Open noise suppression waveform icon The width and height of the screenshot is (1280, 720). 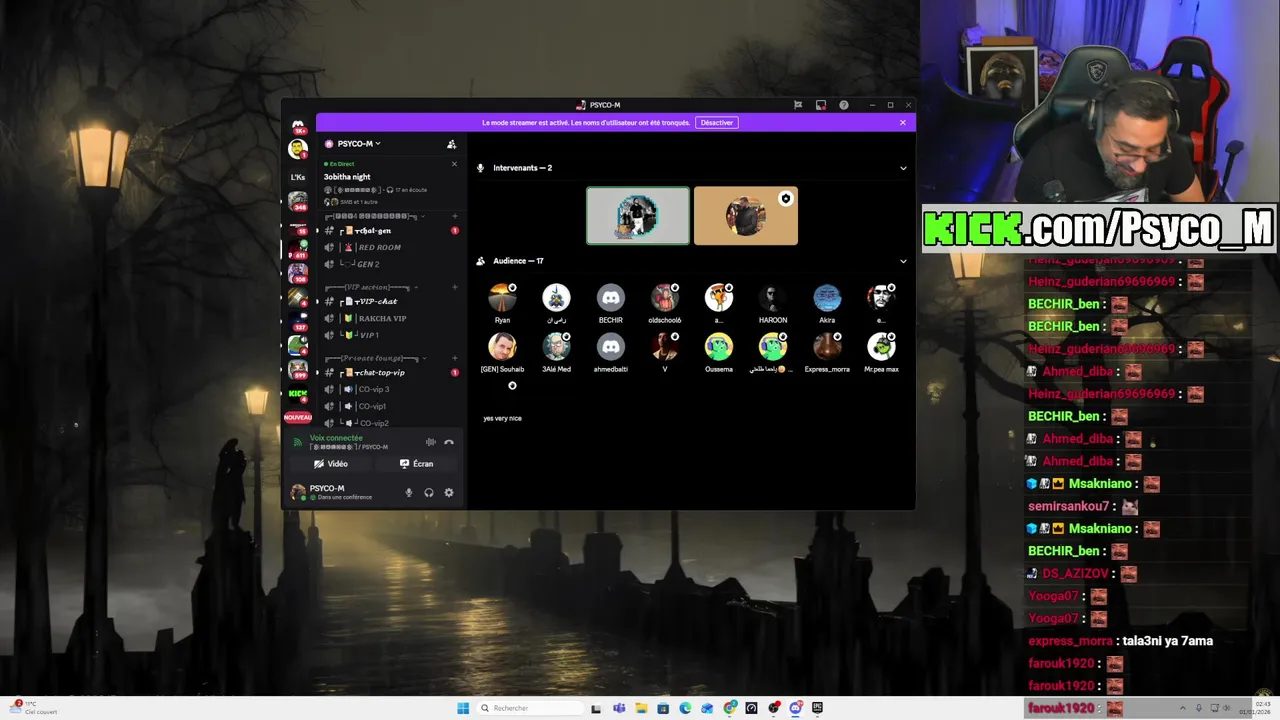click(x=431, y=442)
